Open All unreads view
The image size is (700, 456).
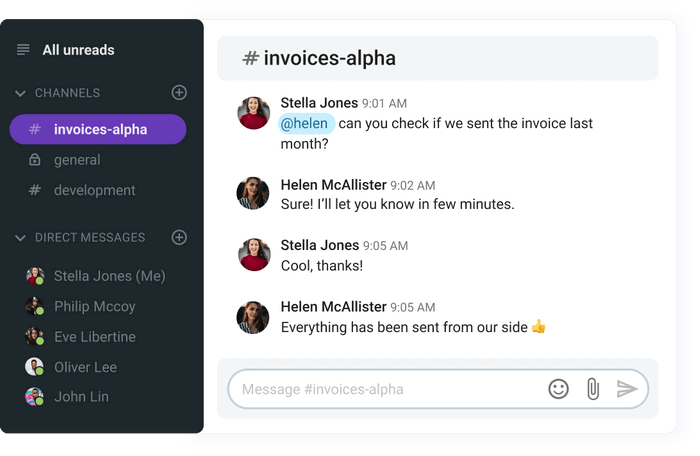click(x=78, y=50)
